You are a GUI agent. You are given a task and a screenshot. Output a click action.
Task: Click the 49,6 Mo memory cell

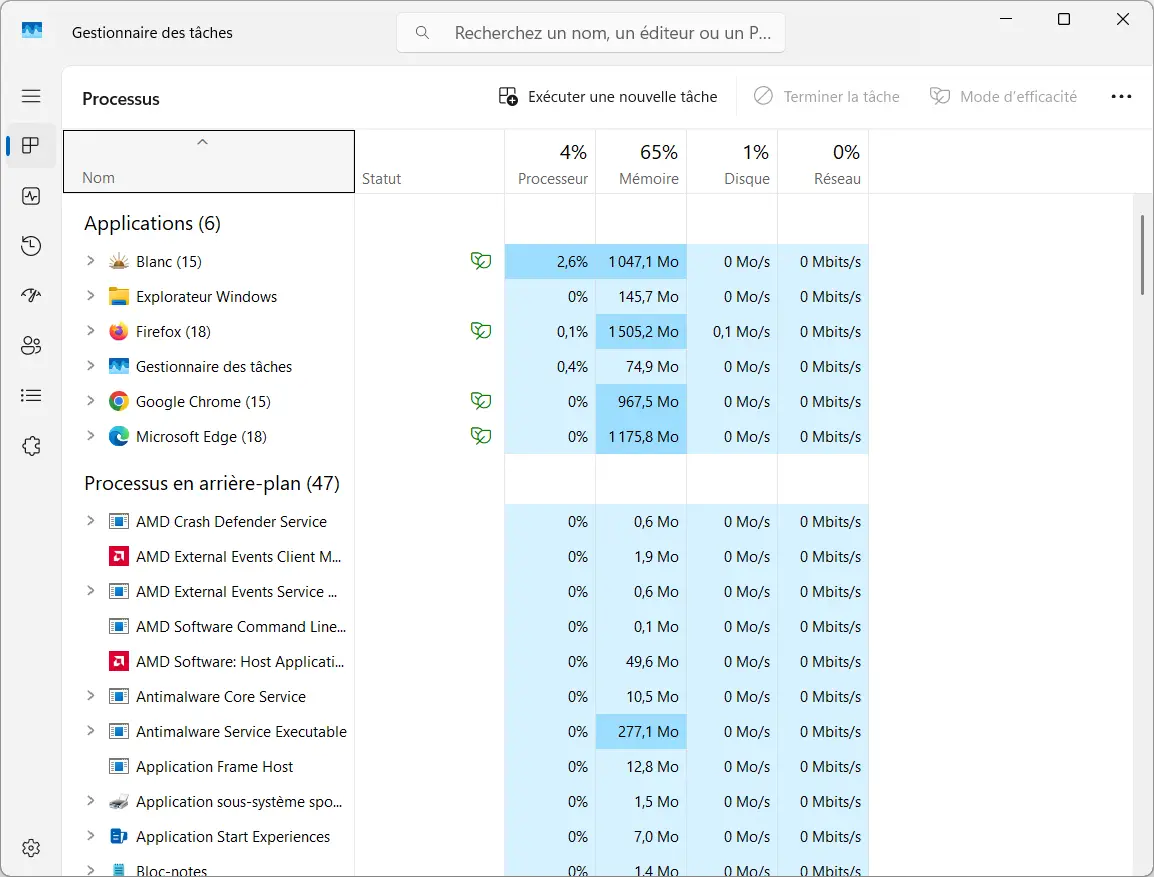click(x=641, y=662)
